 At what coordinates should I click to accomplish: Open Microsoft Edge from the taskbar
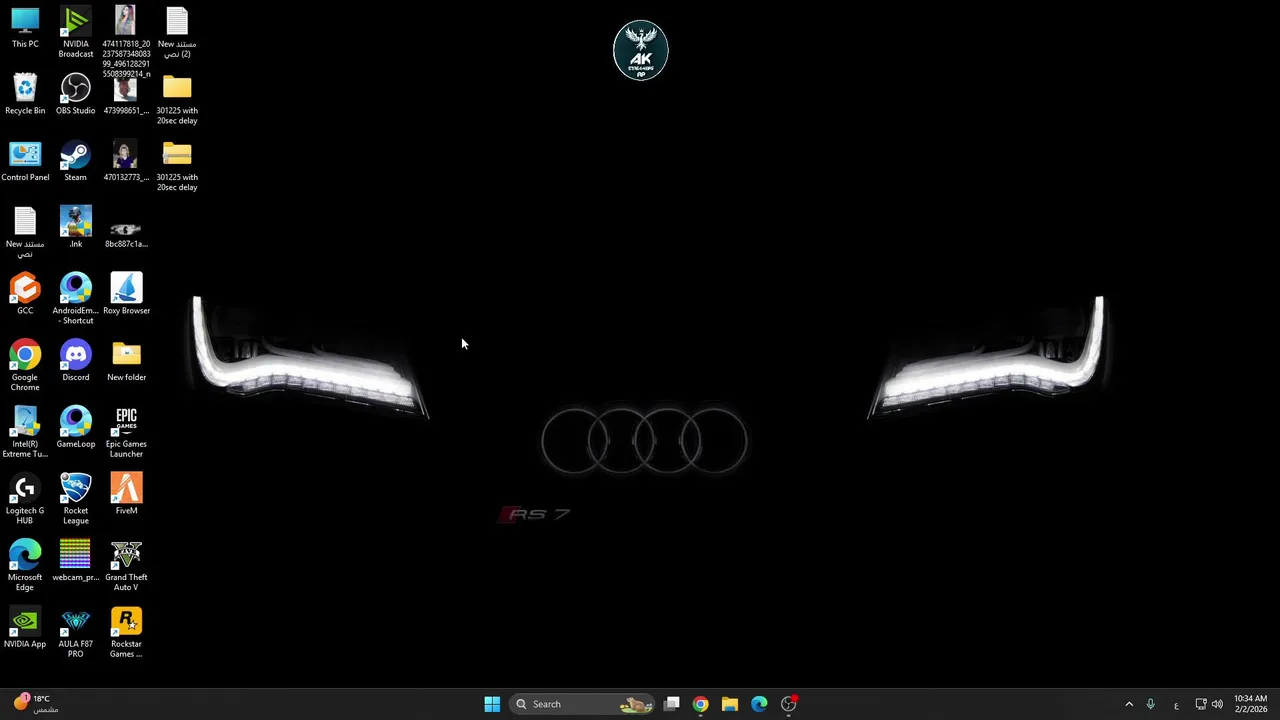tap(759, 704)
